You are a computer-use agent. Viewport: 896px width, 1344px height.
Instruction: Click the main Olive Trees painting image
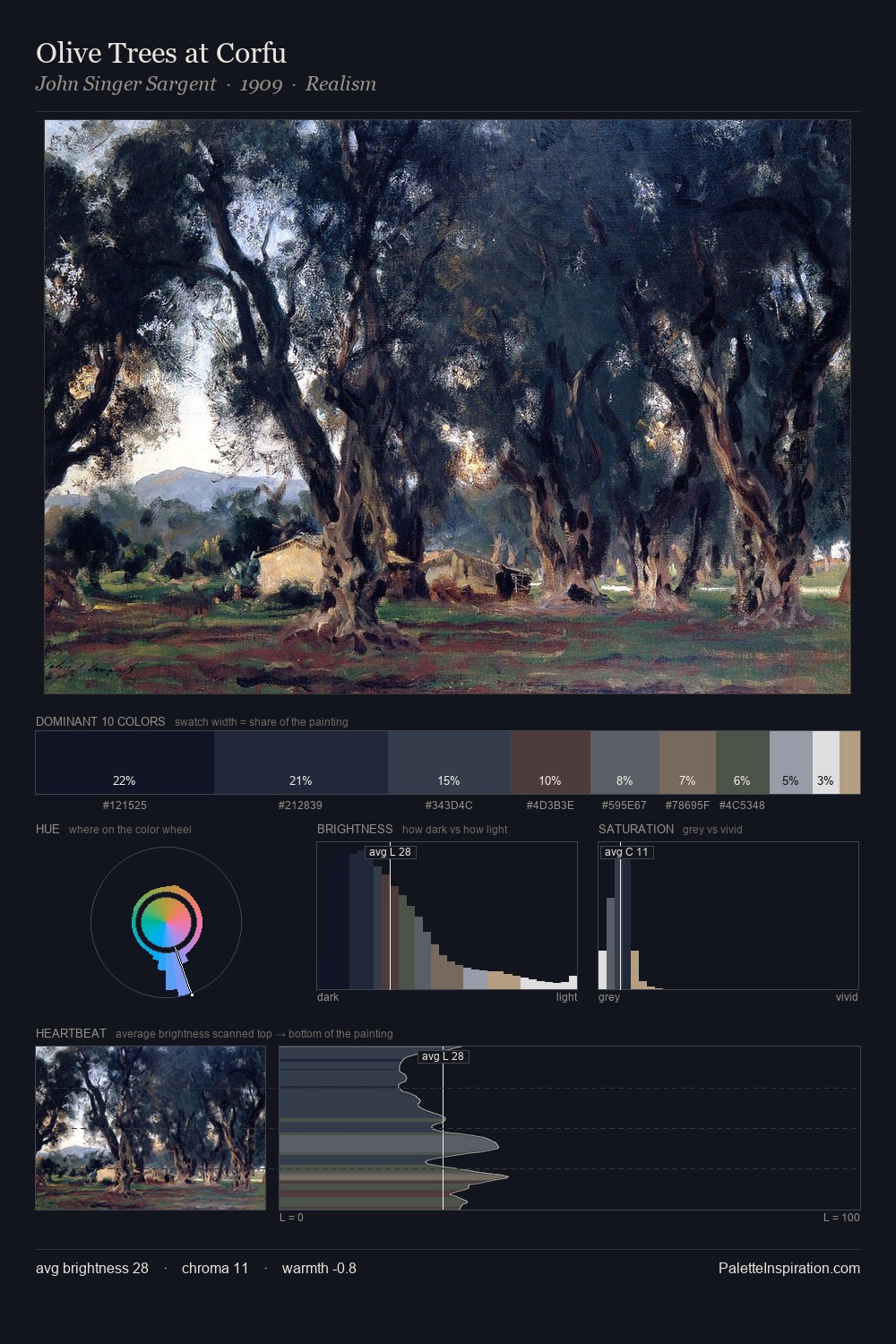pos(447,407)
